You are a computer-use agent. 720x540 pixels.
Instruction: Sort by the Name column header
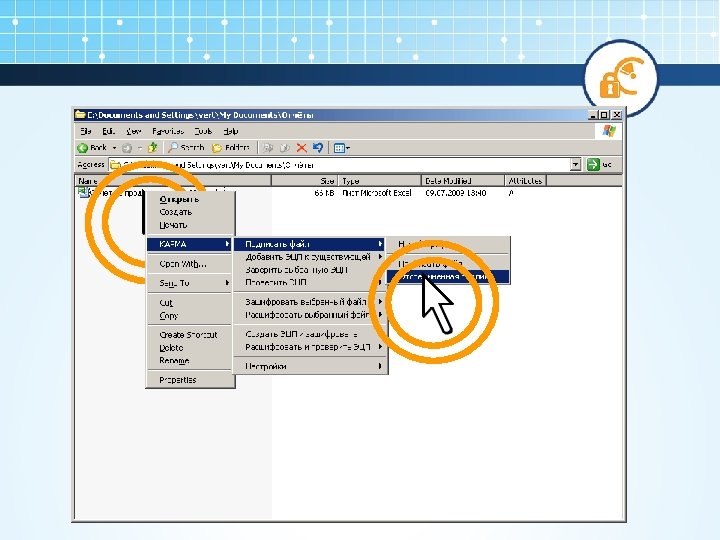(173, 181)
